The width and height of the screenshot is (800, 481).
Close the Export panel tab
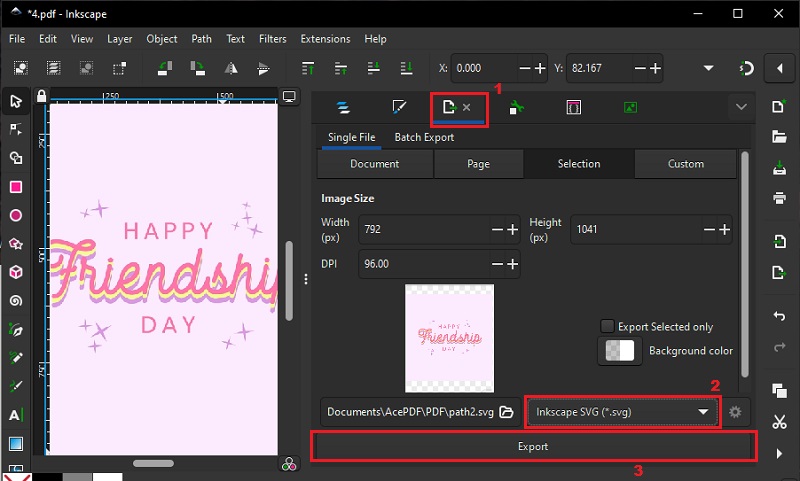[466, 107]
